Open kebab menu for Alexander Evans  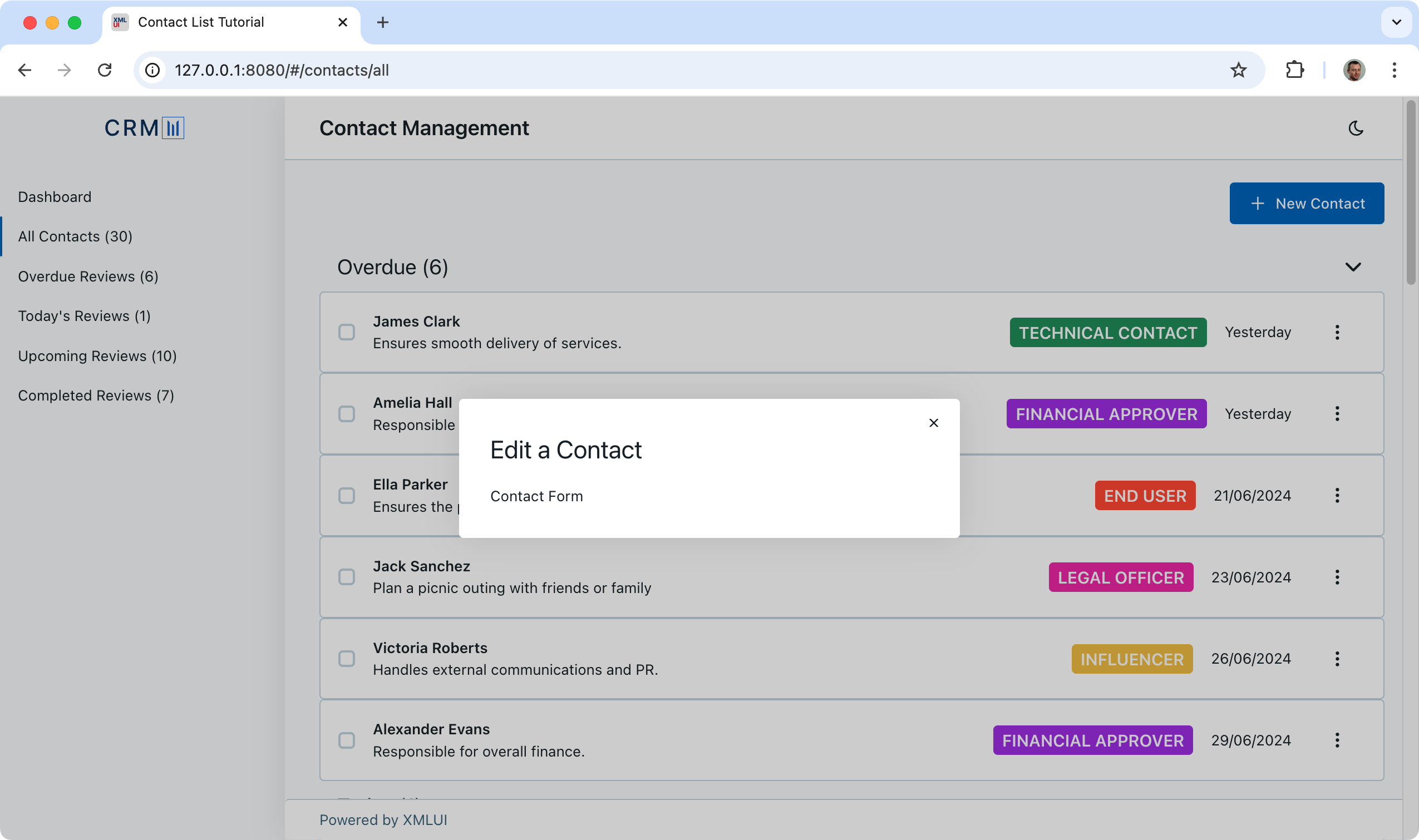(1337, 740)
